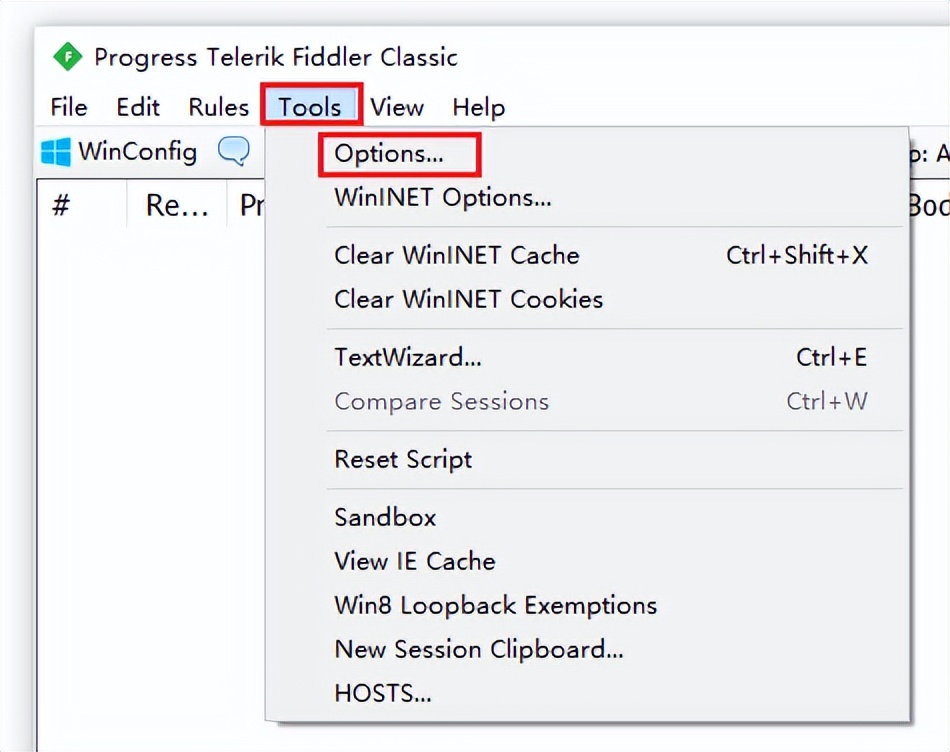Click Clear WinINET Cookies
950x752 pixels.
(468, 299)
